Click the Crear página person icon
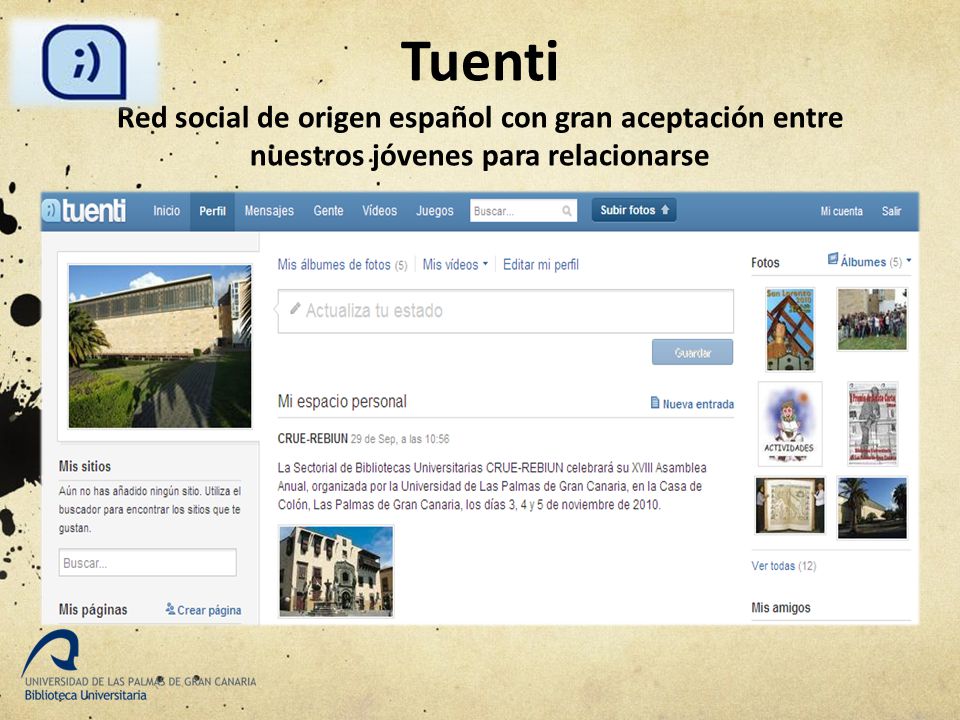Viewport: 960px width, 720px height. tap(170, 609)
